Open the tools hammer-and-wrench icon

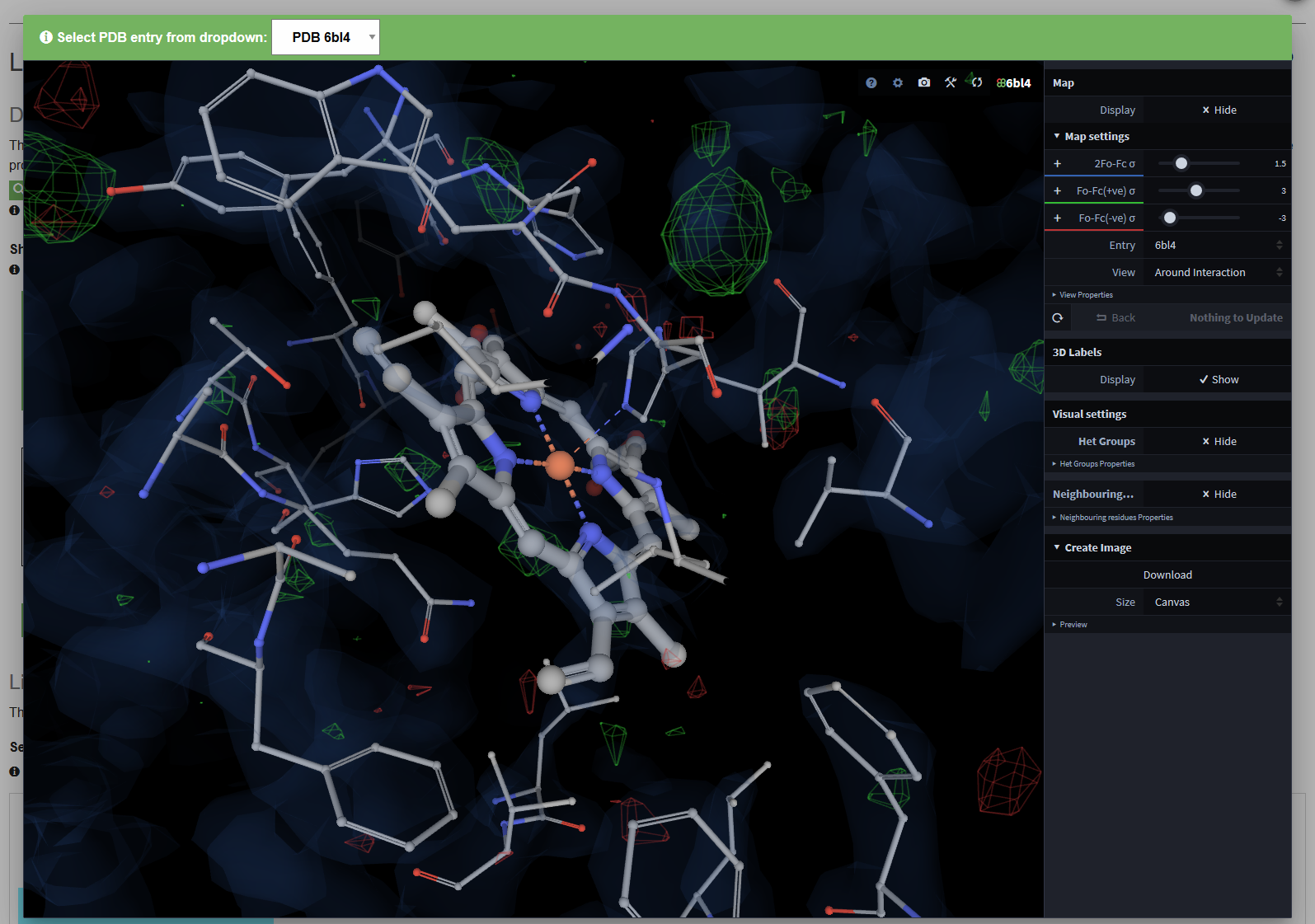[951, 82]
